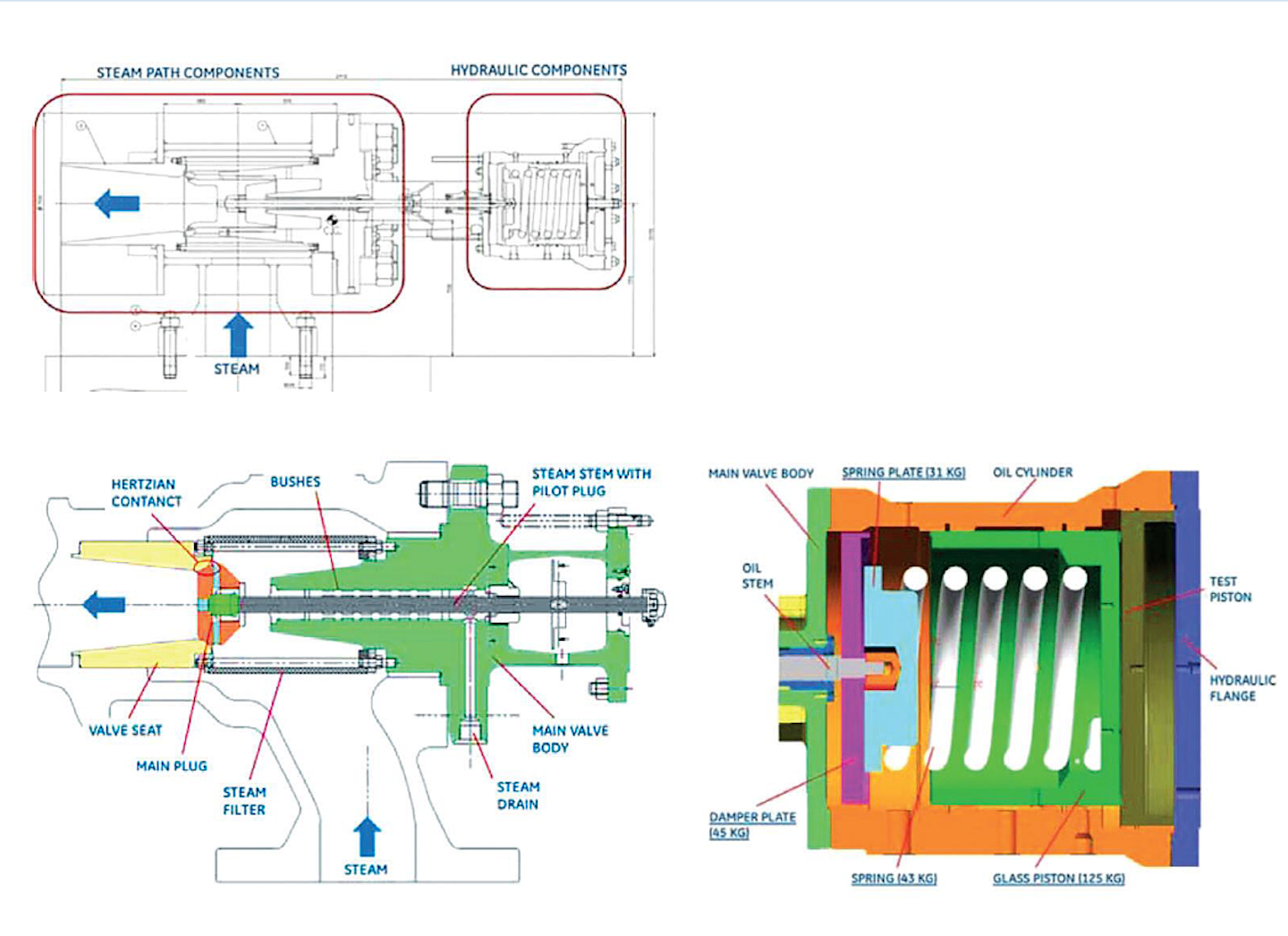Image resolution: width=1288 pixels, height=936 pixels.
Task: Select the VALVE SEAT label
Action: pos(125,730)
